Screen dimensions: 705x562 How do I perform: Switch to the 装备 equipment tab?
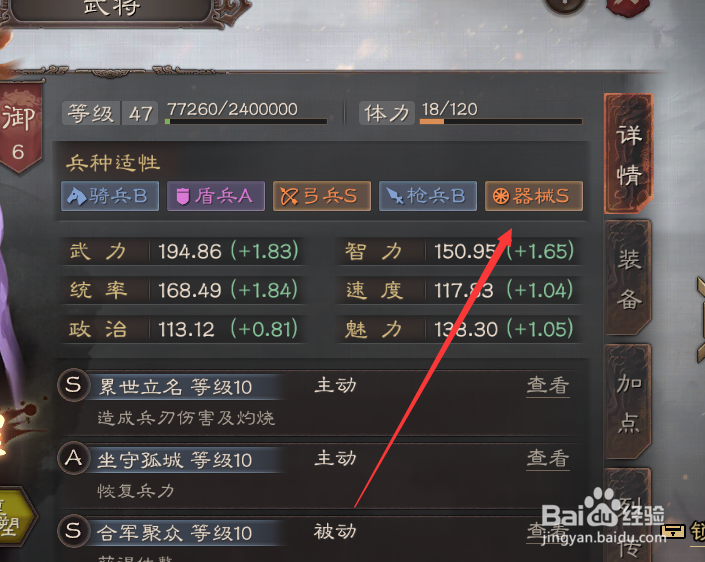coord(629,278)
